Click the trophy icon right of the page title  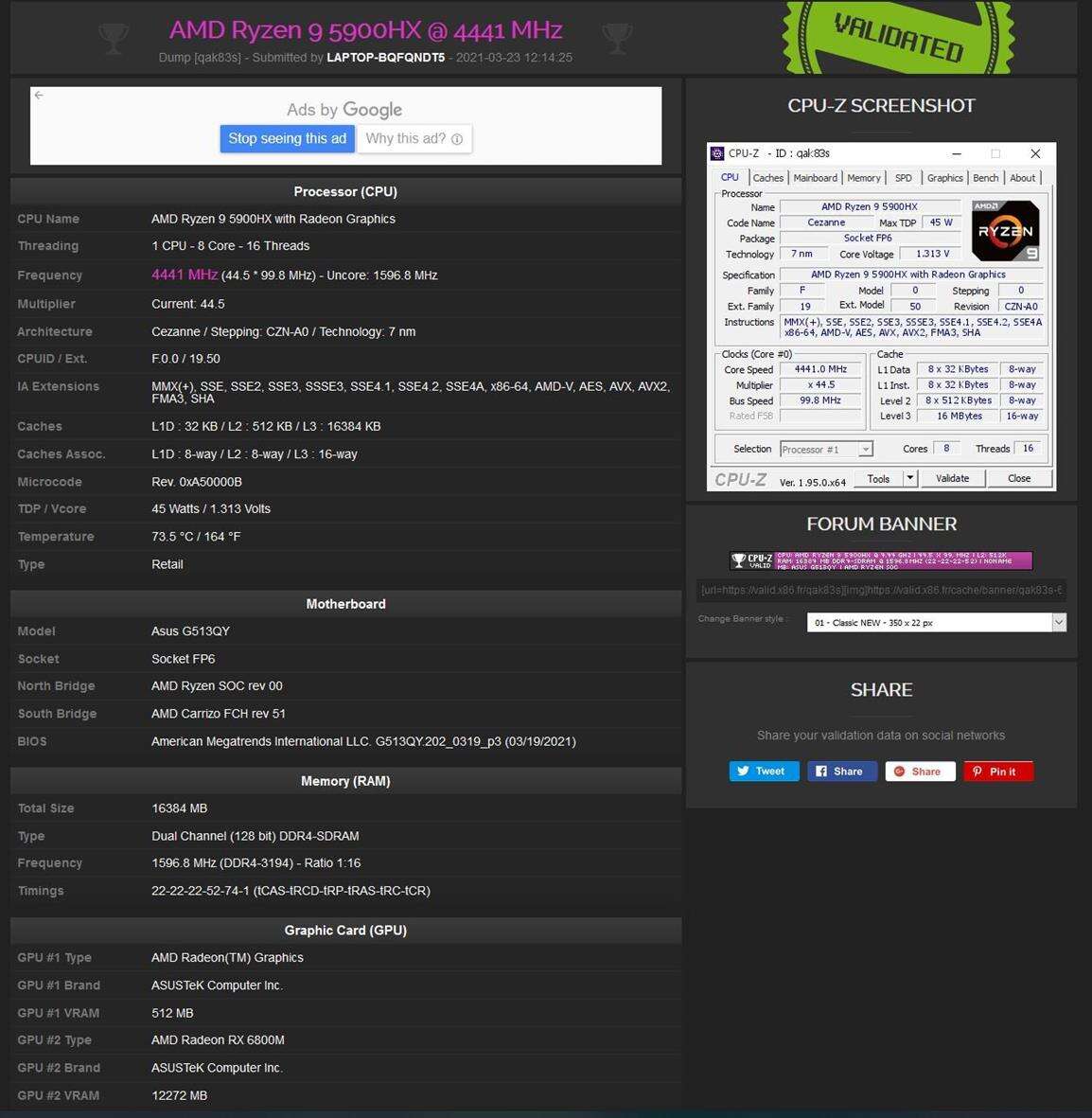[617, 38]
